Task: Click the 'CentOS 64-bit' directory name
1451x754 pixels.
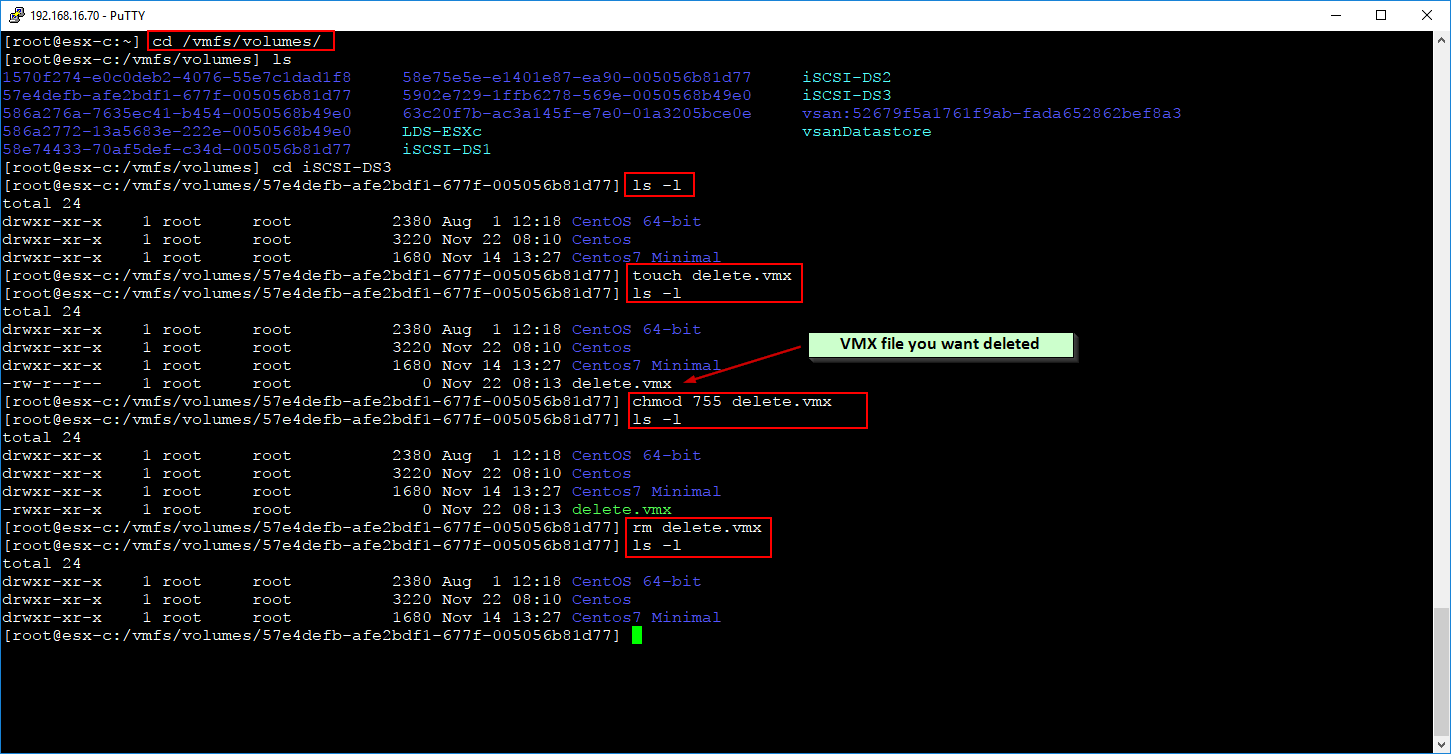Action: [x=635, y=221]
